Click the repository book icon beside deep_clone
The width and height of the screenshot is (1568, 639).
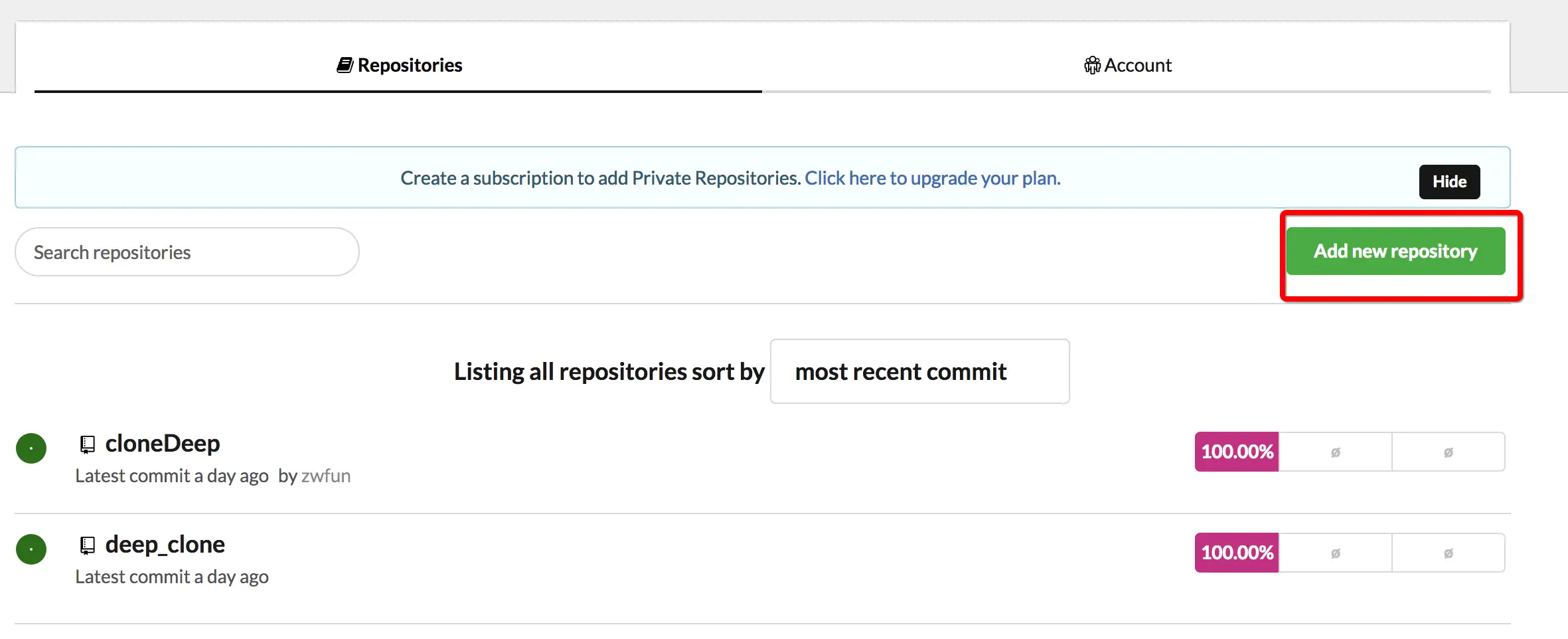(88, 544)
